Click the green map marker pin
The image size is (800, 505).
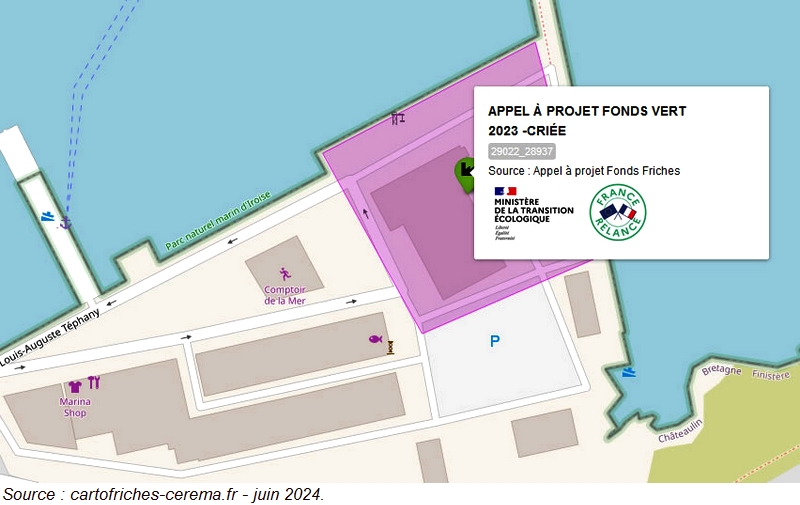(464, 172)
